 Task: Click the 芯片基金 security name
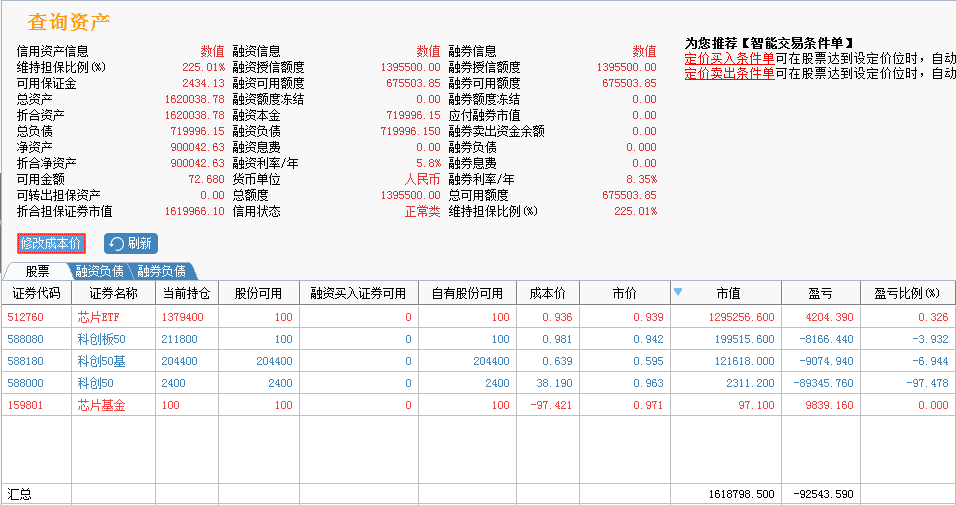coord(101,405)
